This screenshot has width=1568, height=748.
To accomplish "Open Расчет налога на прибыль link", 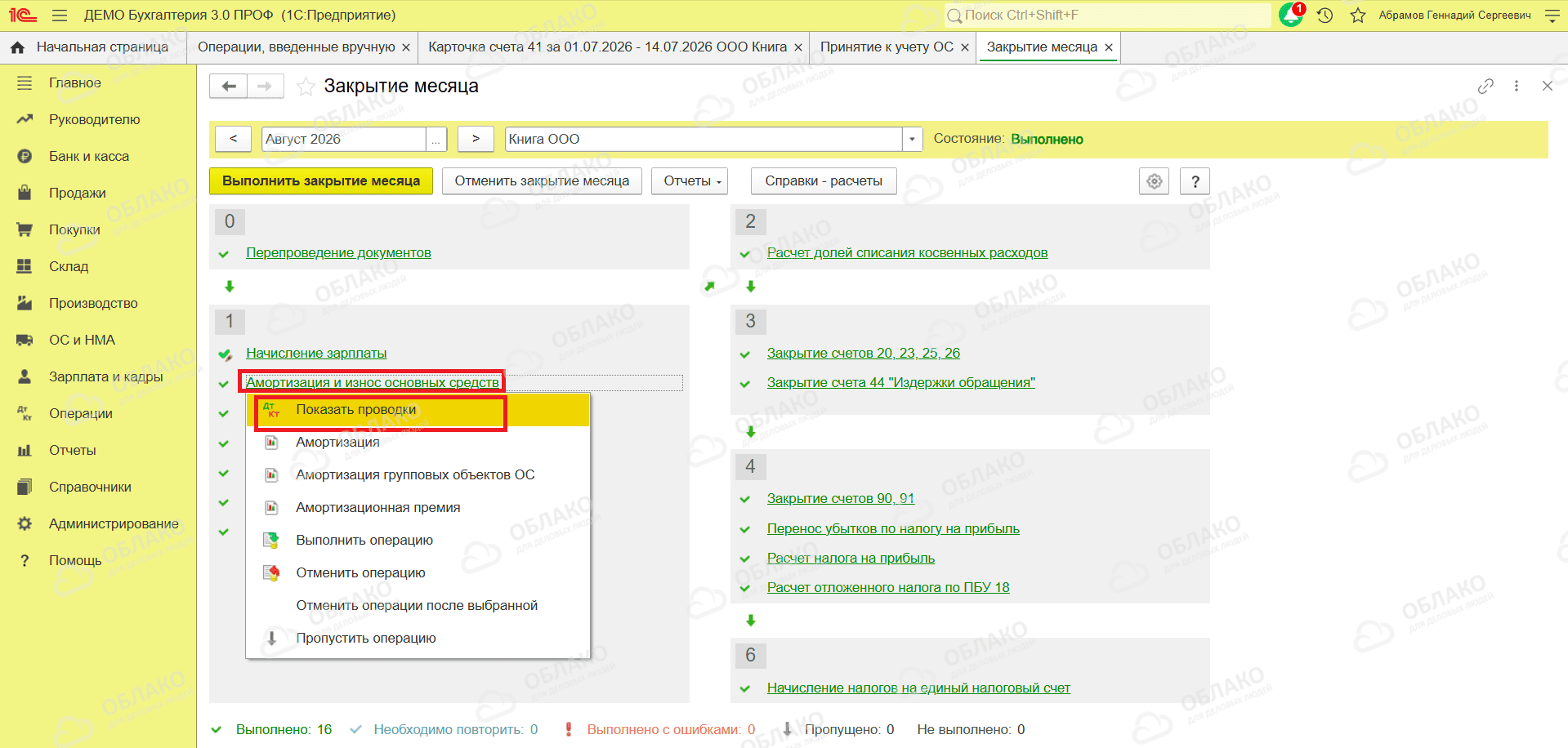I will pyautogui.click(x=851, y=559).
